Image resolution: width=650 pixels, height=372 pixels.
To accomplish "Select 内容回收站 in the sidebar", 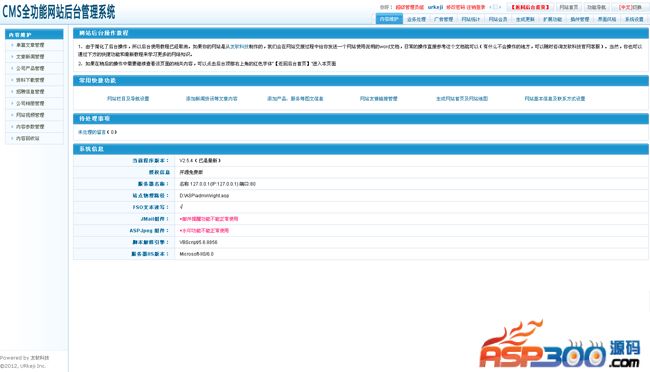I will pyautogui.click(x=27, y=138).
